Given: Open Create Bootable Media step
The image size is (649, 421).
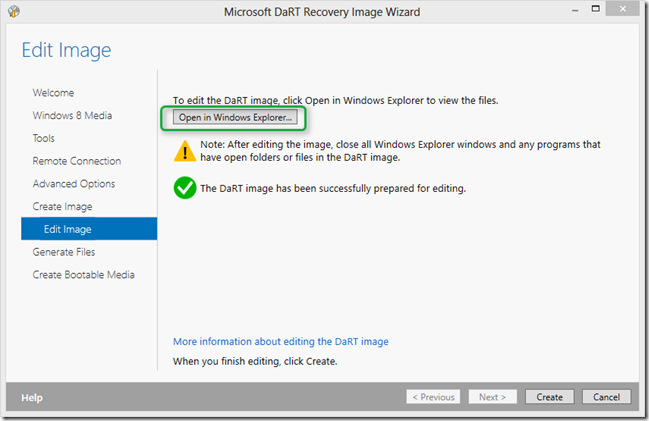Looking at the screenshot, I should pyautogui.click(x=84, y=275).
